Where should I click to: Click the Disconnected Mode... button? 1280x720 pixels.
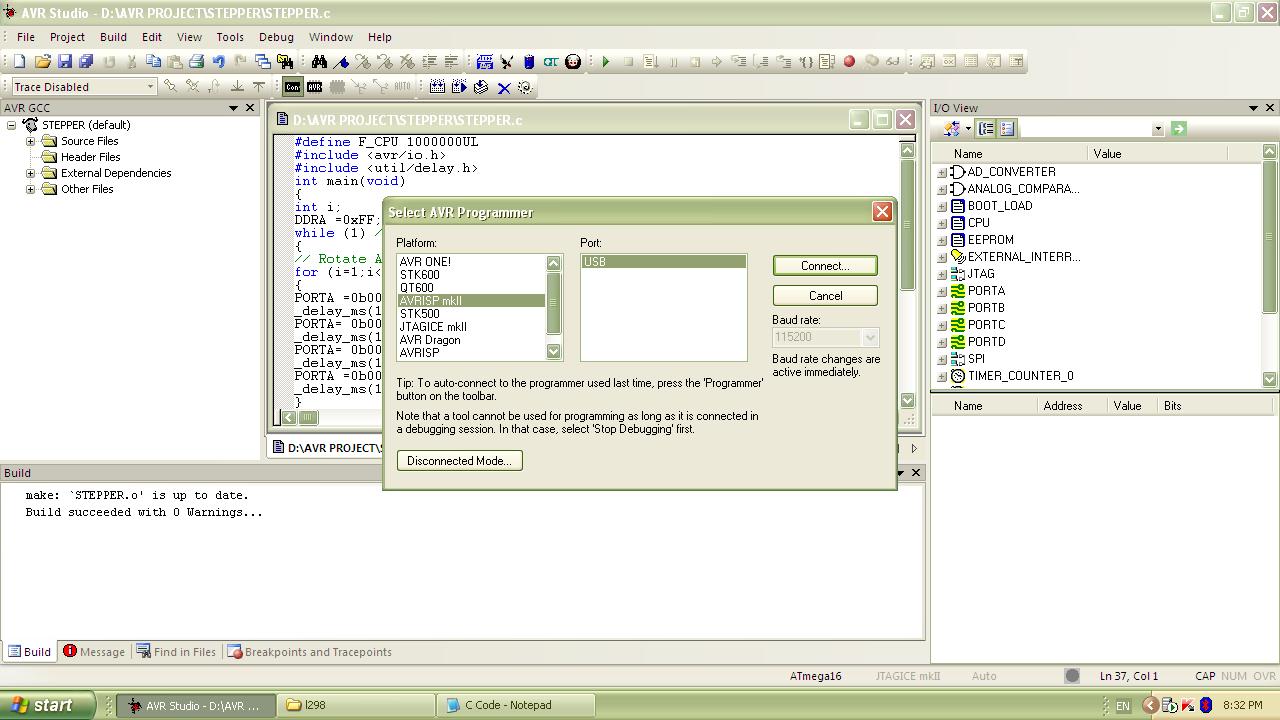(459, 461)
